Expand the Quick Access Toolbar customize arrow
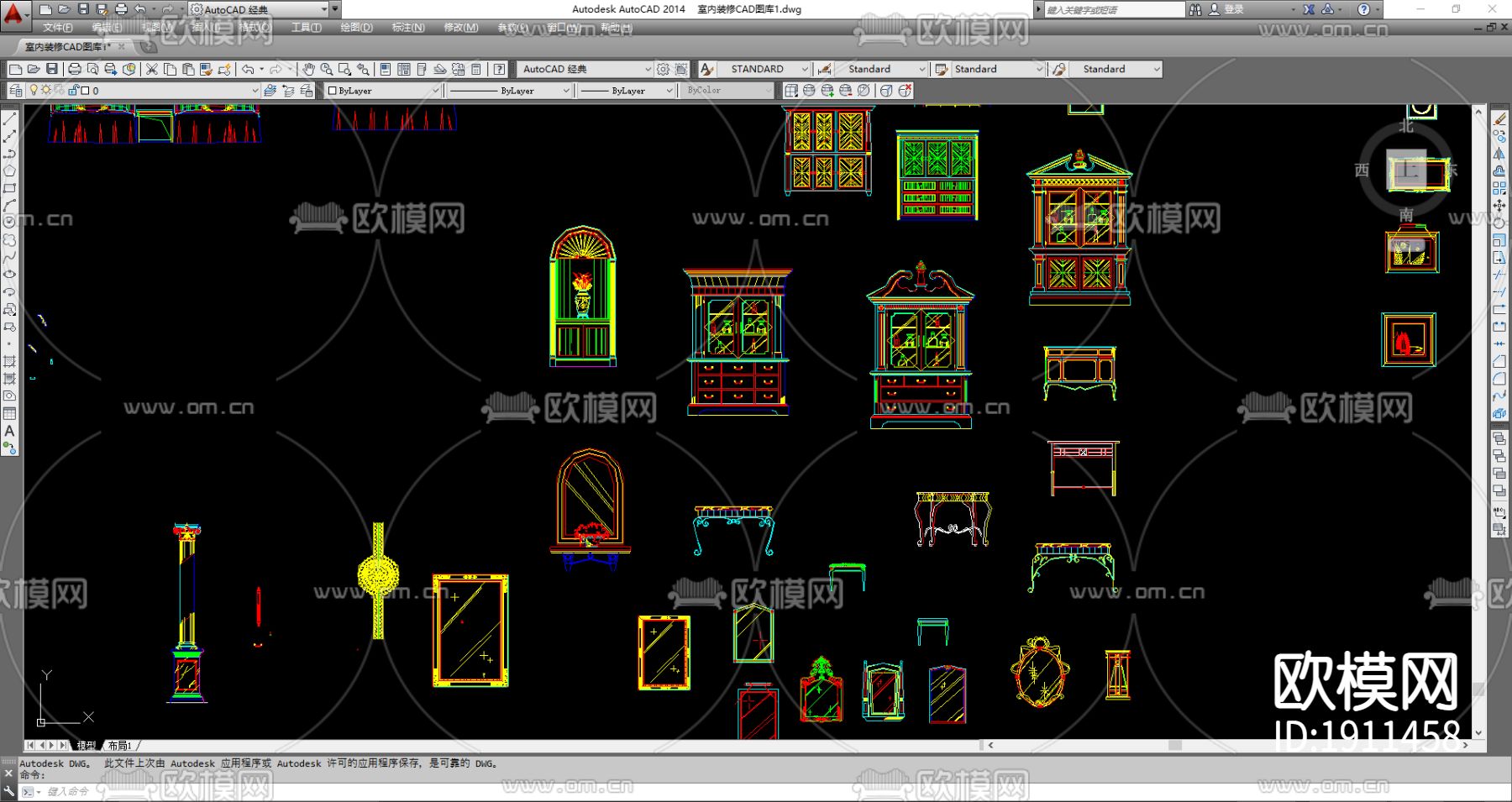This screenshot has width=1512, height=802. [336, 9]
